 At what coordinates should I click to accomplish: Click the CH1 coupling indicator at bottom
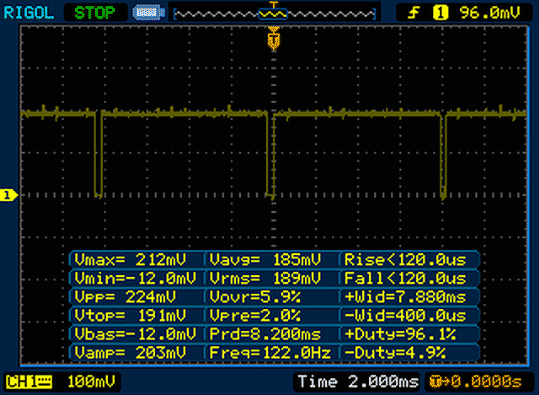tap(29, 382)
